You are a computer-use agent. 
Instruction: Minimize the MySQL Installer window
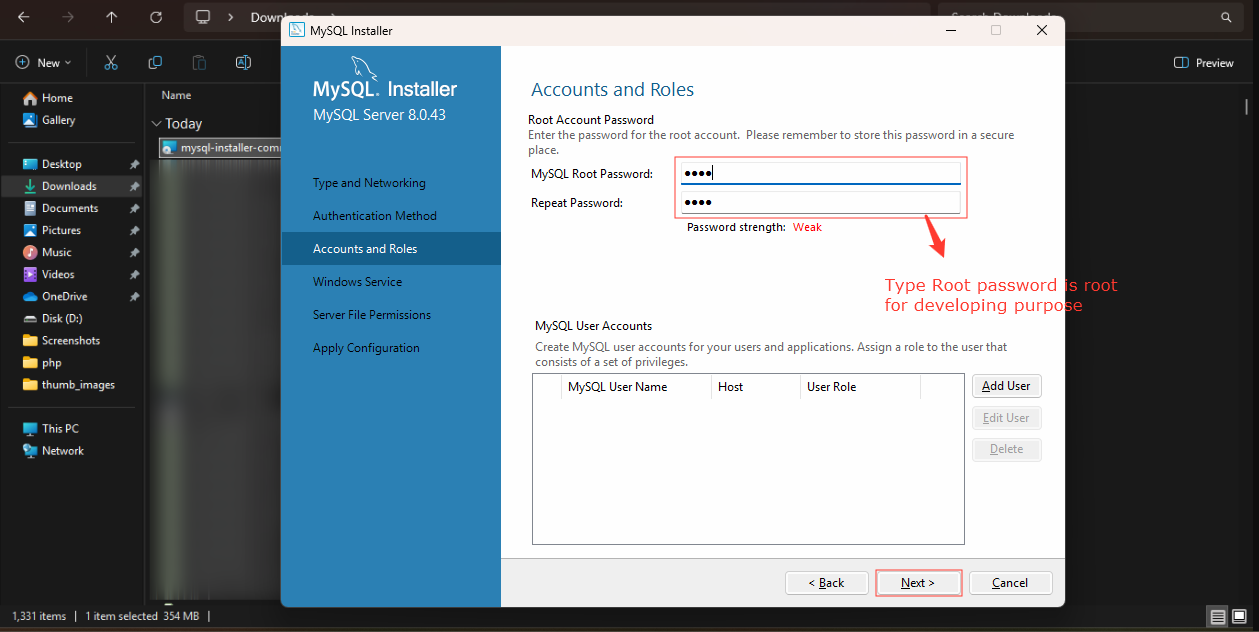pyautogui.click(x=949, y=30)
